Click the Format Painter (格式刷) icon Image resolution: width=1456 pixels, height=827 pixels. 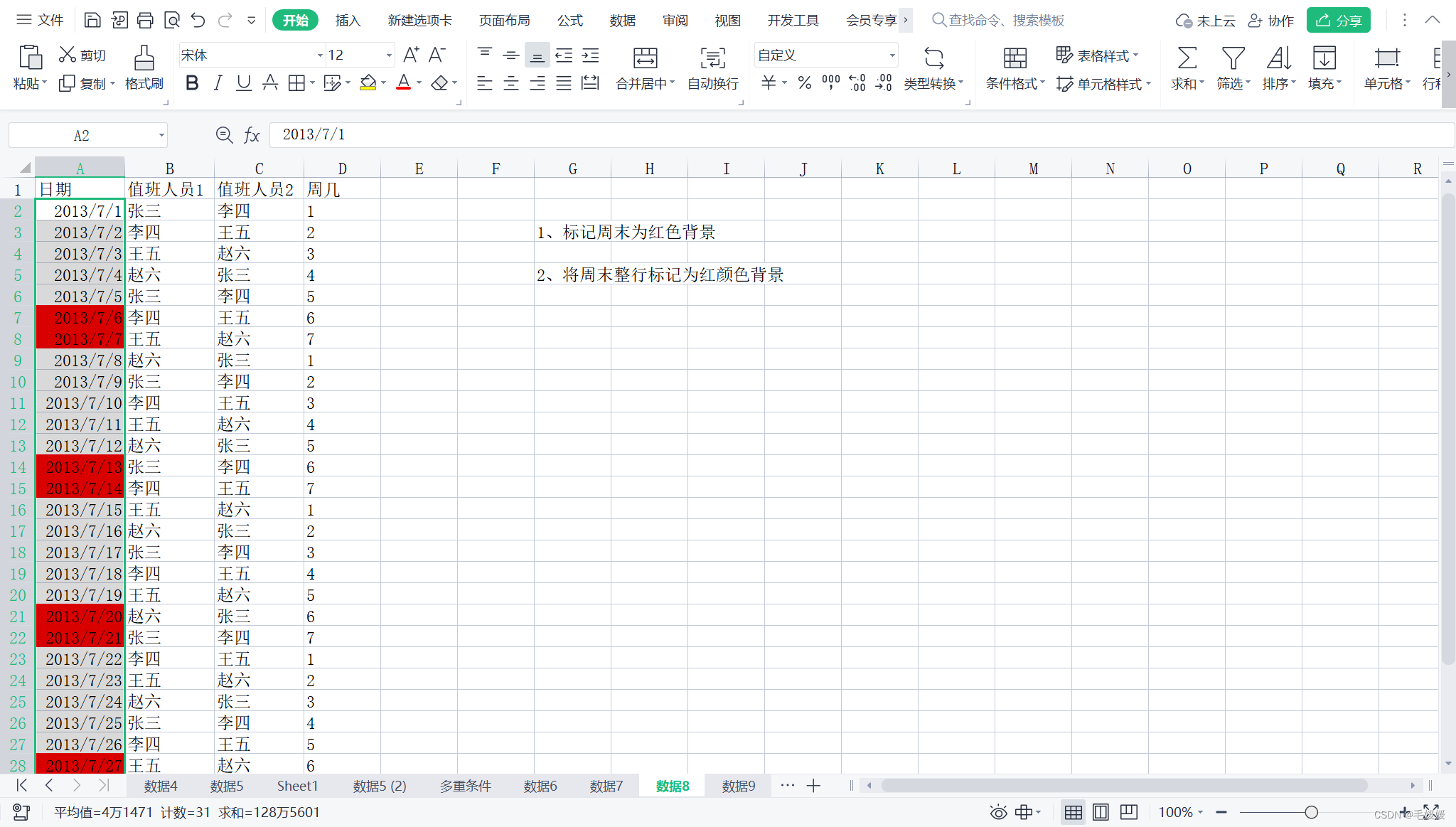click(x=144, y=58)
